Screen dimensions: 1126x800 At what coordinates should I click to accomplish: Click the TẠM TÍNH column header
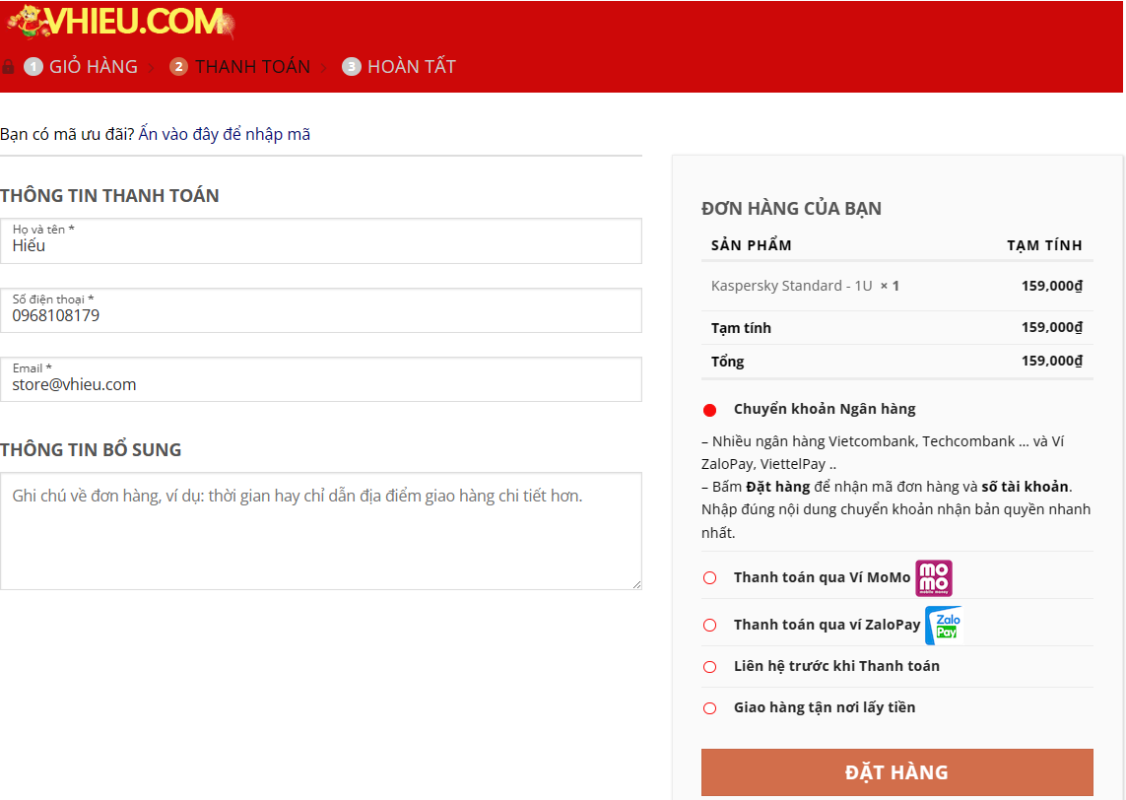point(1044,246)
